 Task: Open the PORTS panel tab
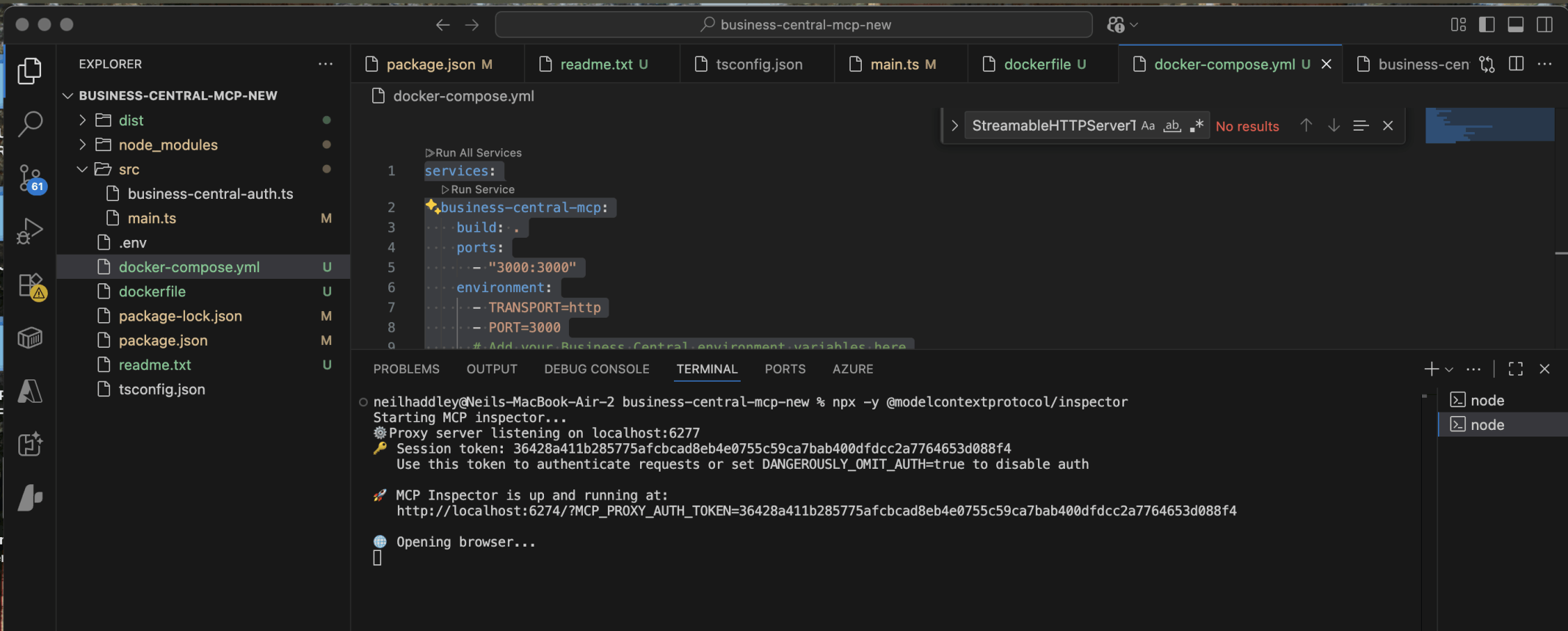pyautogui.click(x=785, y=369)
